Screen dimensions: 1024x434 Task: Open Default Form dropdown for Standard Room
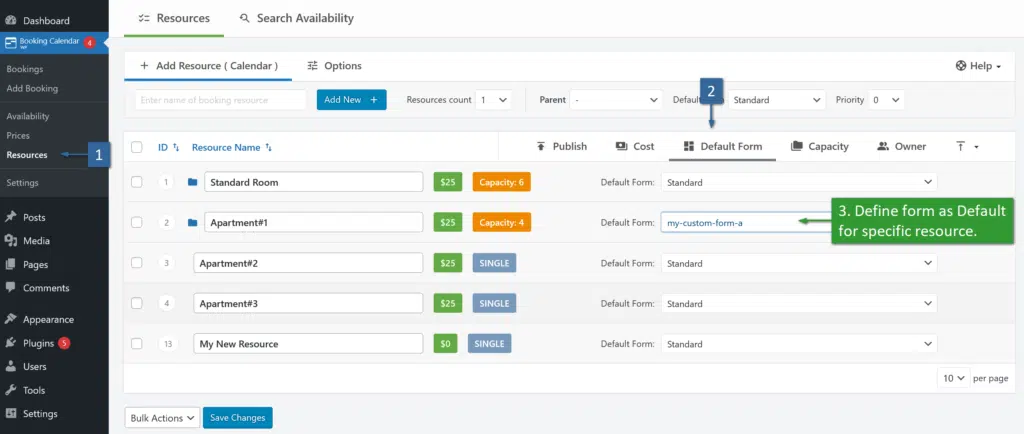[x=799, y=182]
